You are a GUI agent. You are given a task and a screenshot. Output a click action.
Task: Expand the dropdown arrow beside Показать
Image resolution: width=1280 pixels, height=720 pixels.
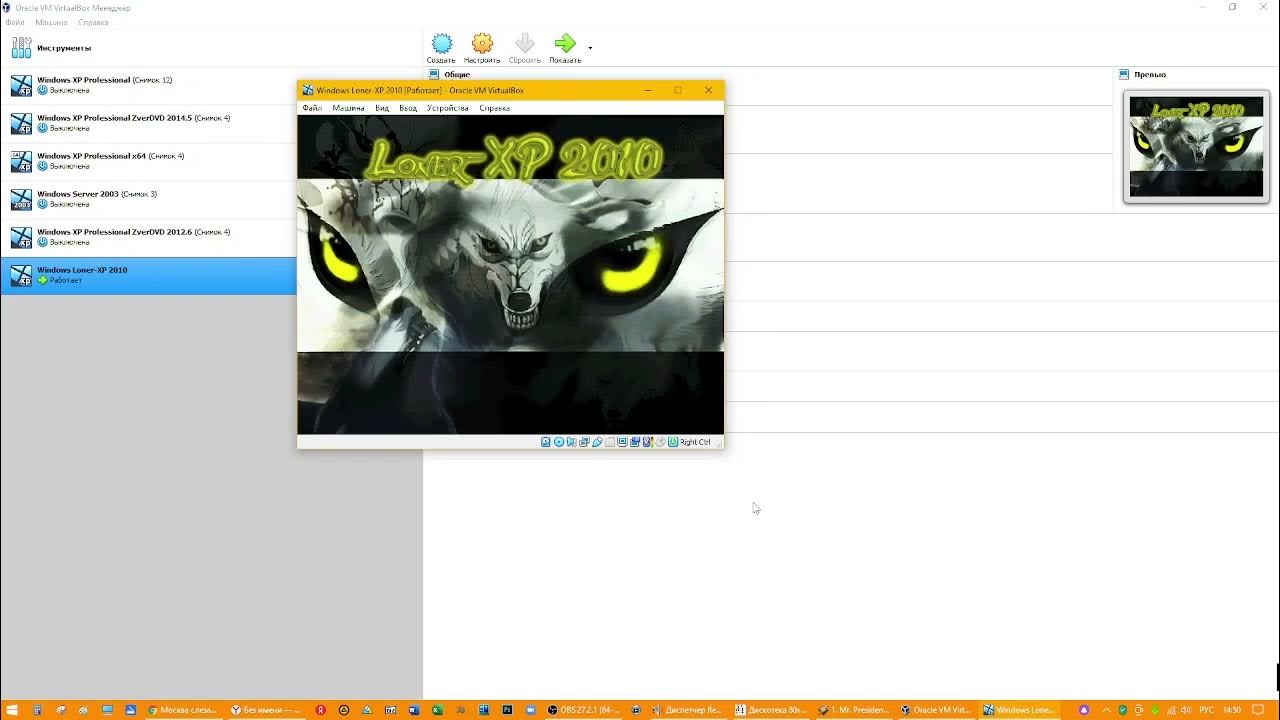(x=590, y=47)
